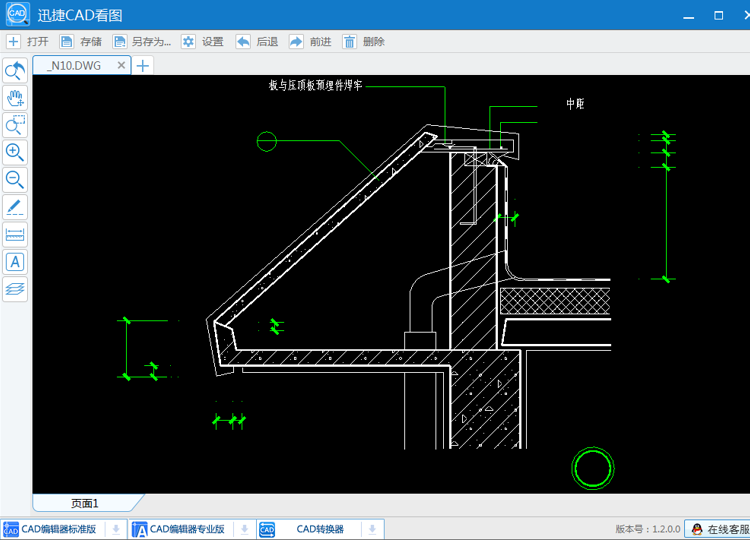Click the green double circle in drawing

coord(593,468)
